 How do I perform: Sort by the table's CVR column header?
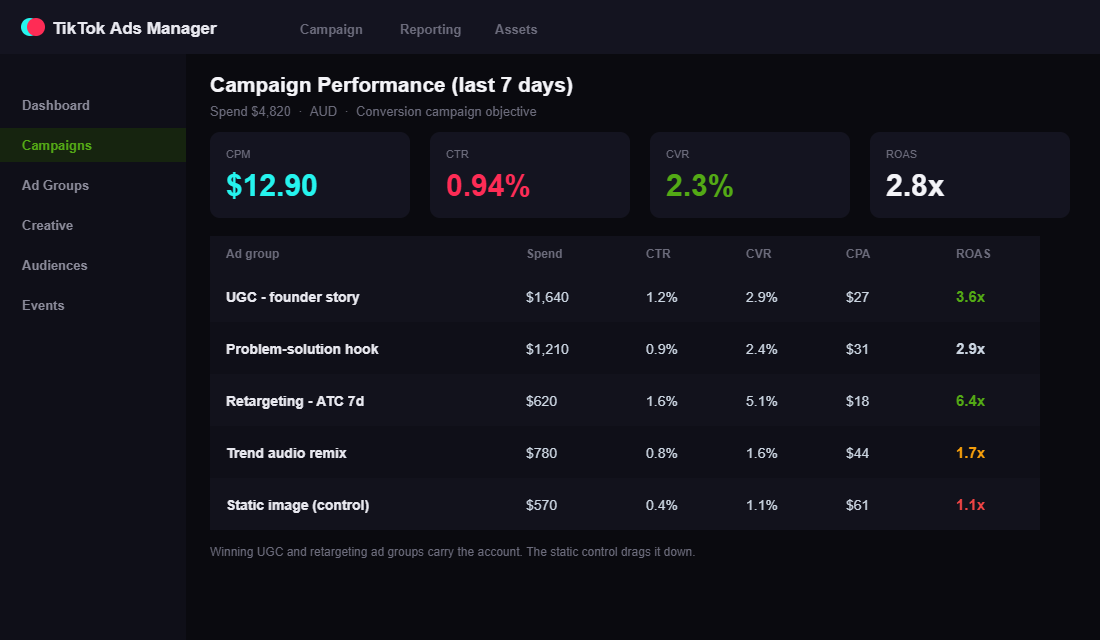(x=758, y=254)
